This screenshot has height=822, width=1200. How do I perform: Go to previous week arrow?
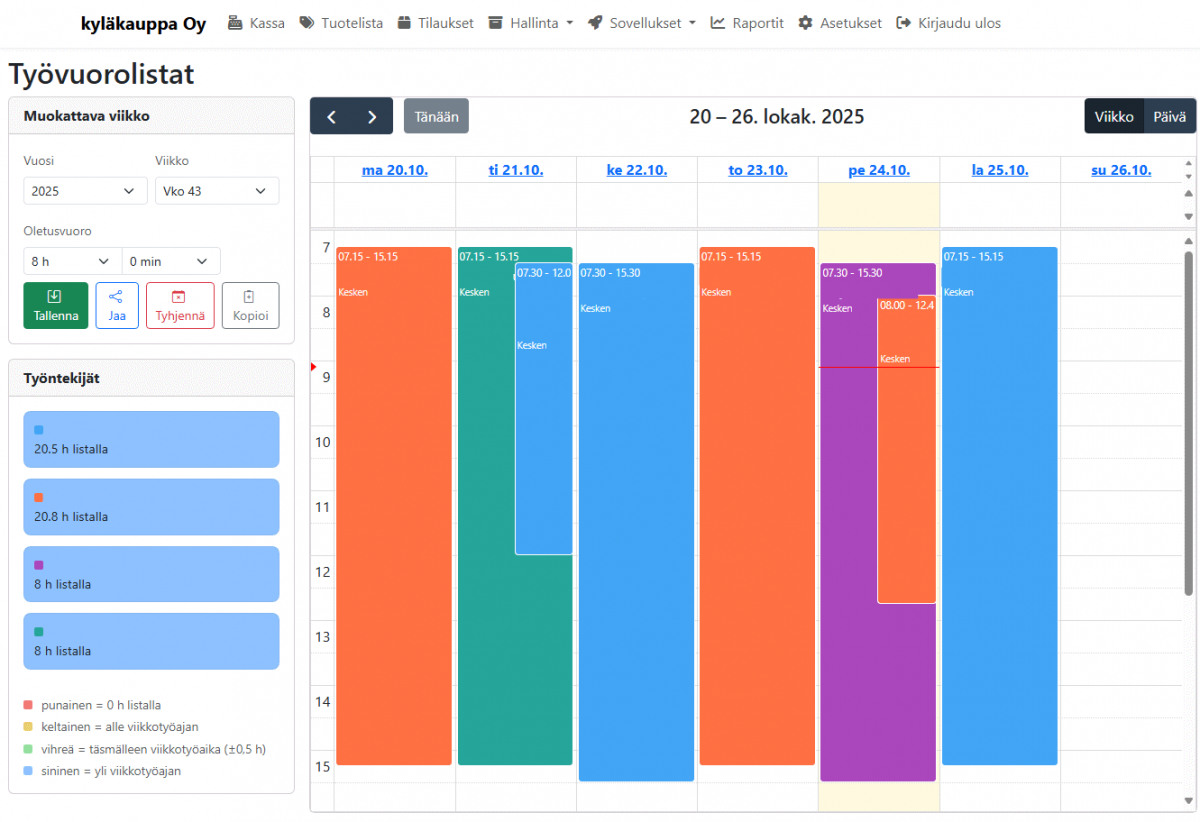(x=331, y=117)
